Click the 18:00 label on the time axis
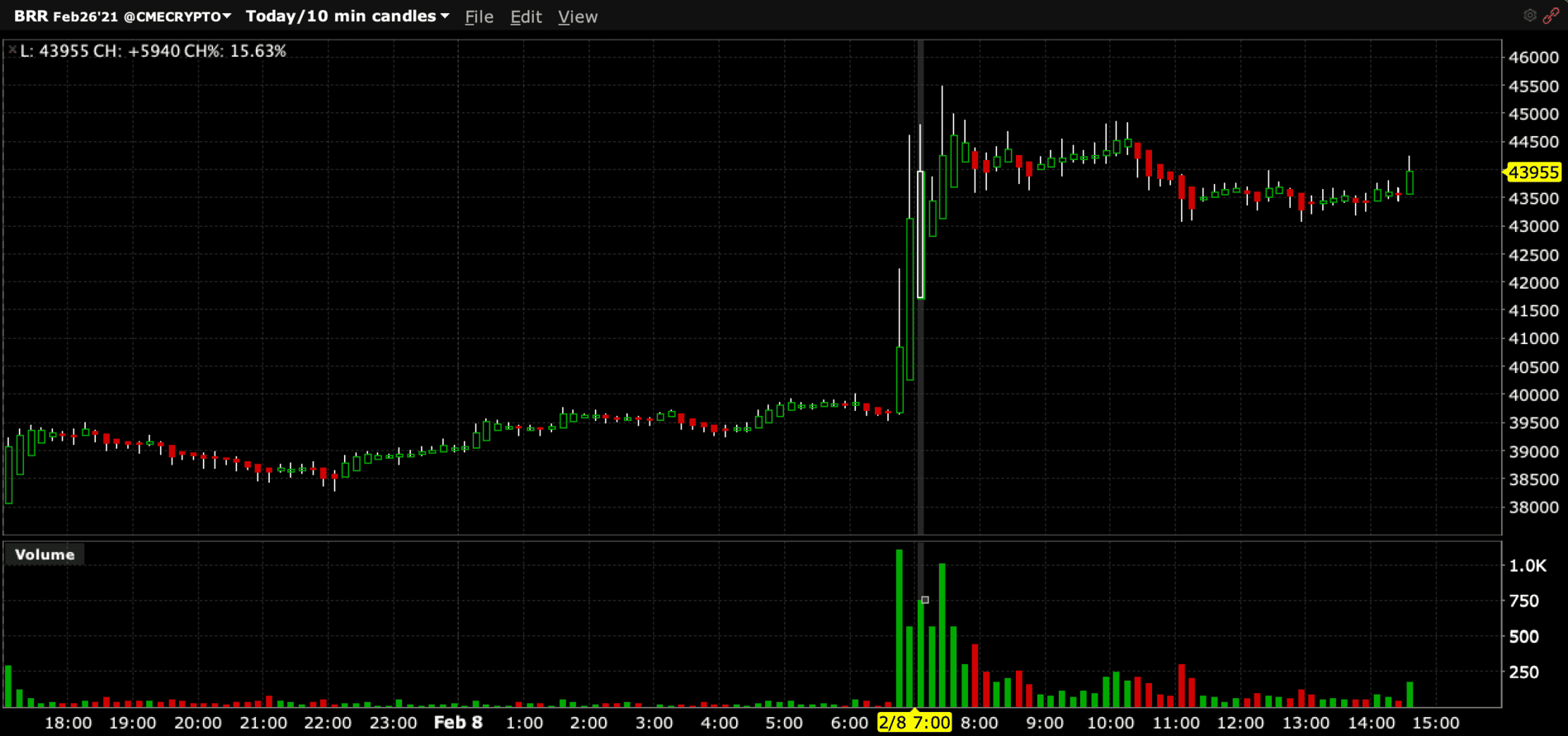1568x736 pixels. pos(68,723)
